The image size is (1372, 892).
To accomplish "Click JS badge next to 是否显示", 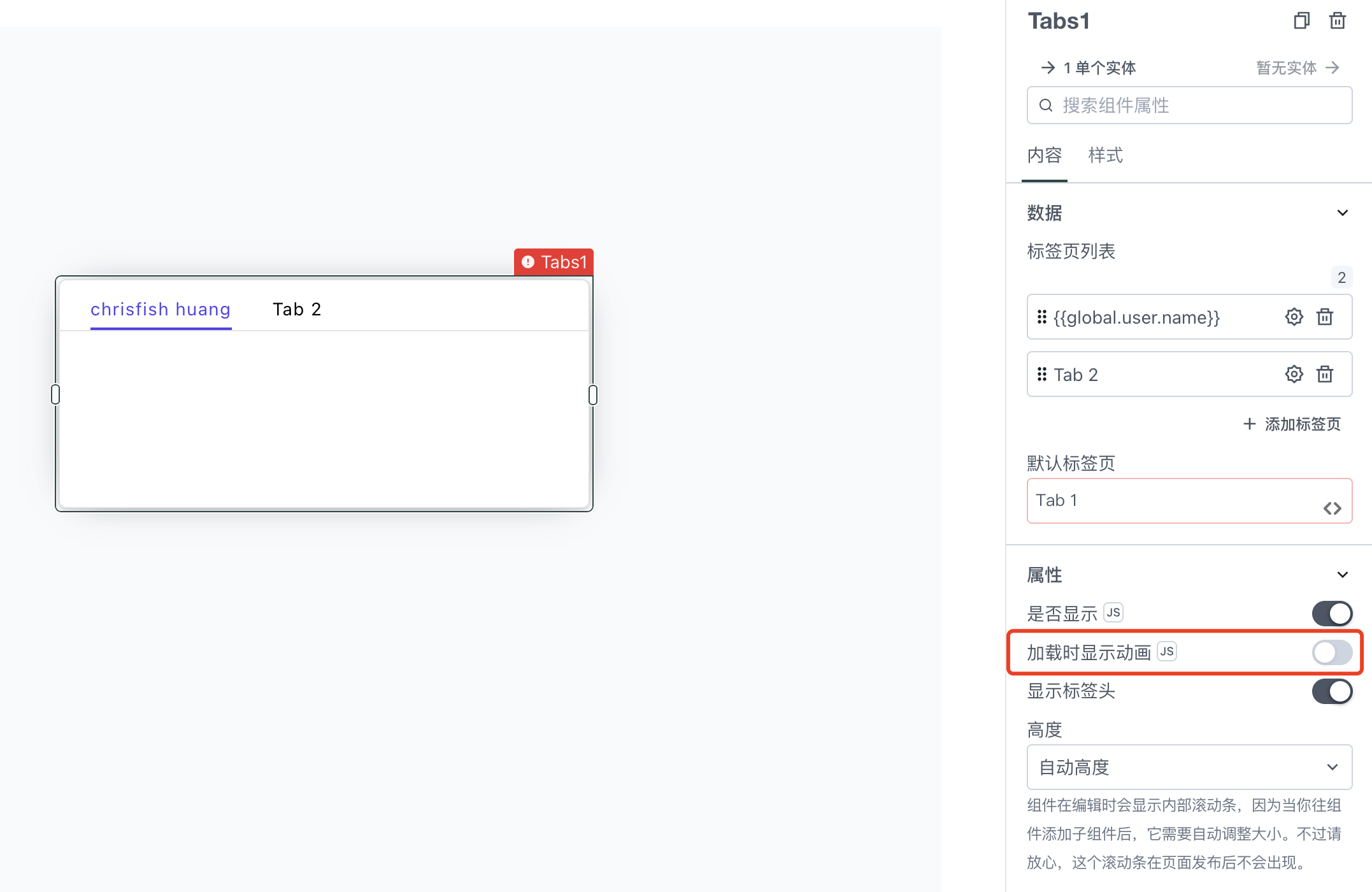I will (1113, 613).
